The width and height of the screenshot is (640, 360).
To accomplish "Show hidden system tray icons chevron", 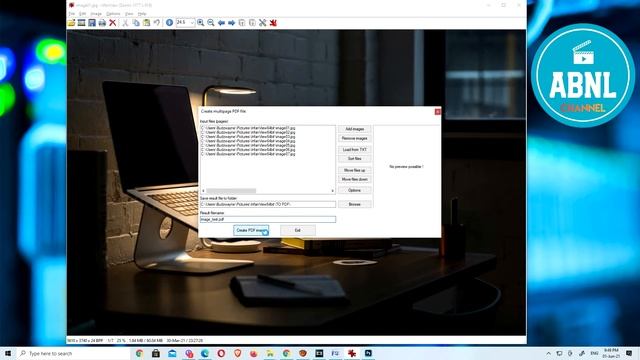I will [x=549, y=353].
